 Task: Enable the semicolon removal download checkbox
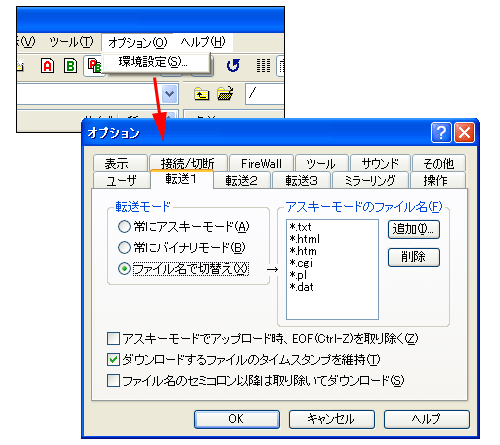(x=113, y=380)
